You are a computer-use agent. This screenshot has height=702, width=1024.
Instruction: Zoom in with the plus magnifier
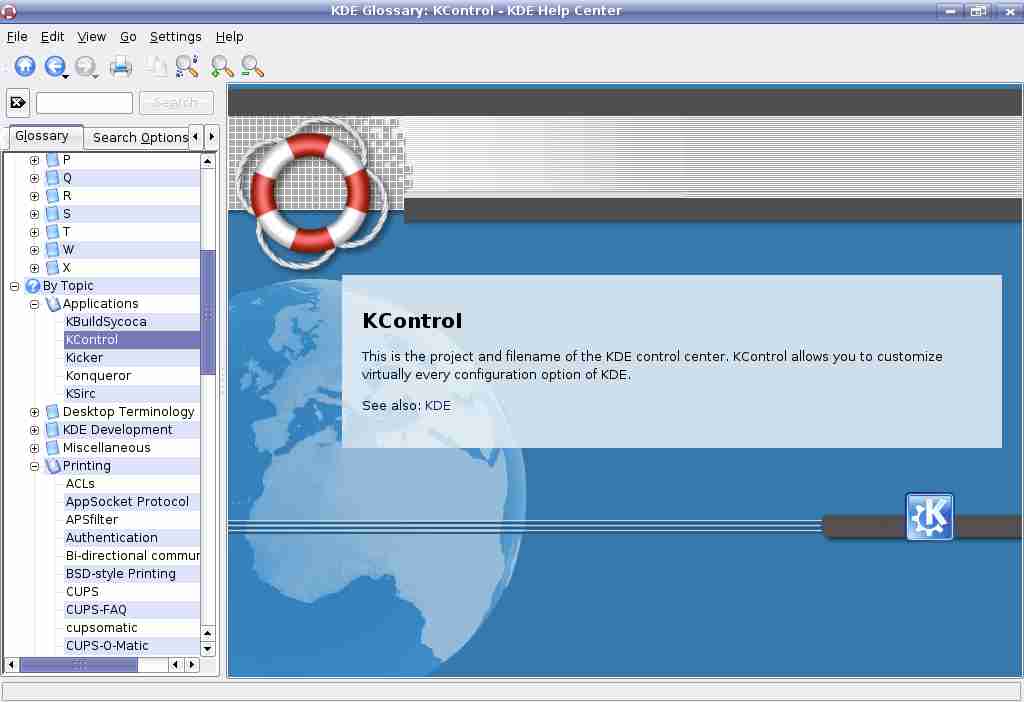coord(222,66)
